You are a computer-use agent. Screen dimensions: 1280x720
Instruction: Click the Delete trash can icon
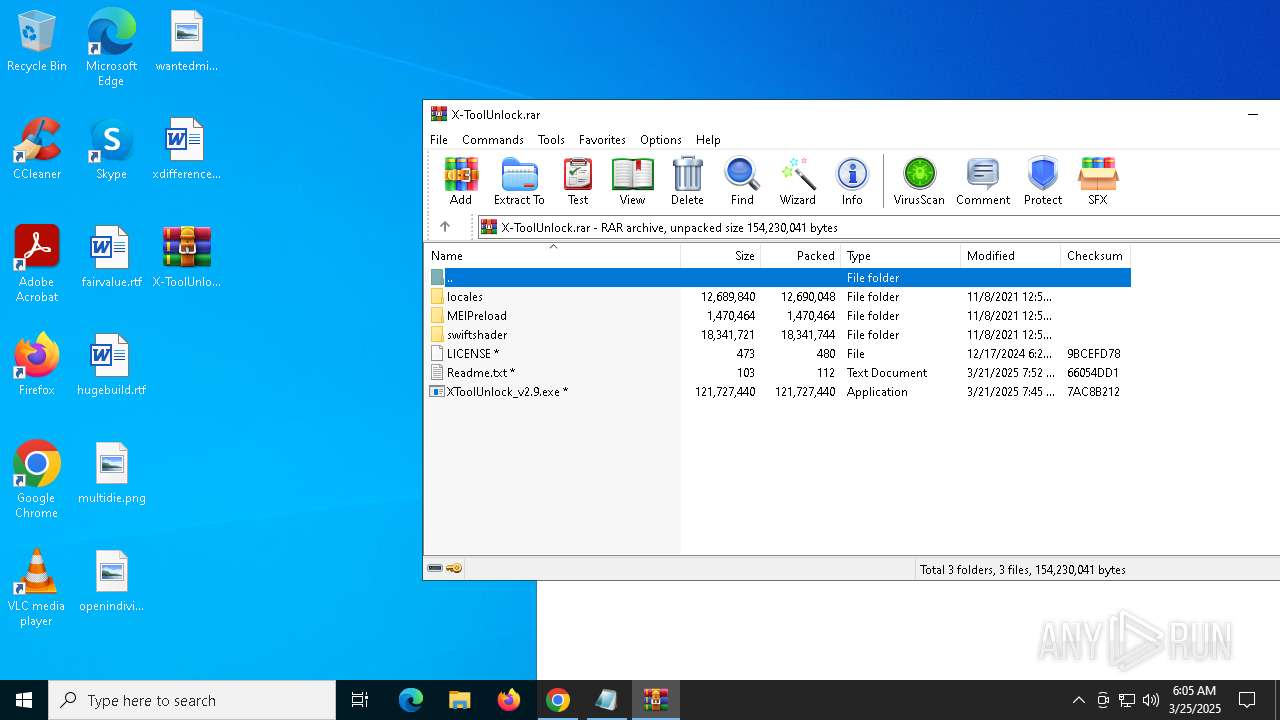coord(687,181)
